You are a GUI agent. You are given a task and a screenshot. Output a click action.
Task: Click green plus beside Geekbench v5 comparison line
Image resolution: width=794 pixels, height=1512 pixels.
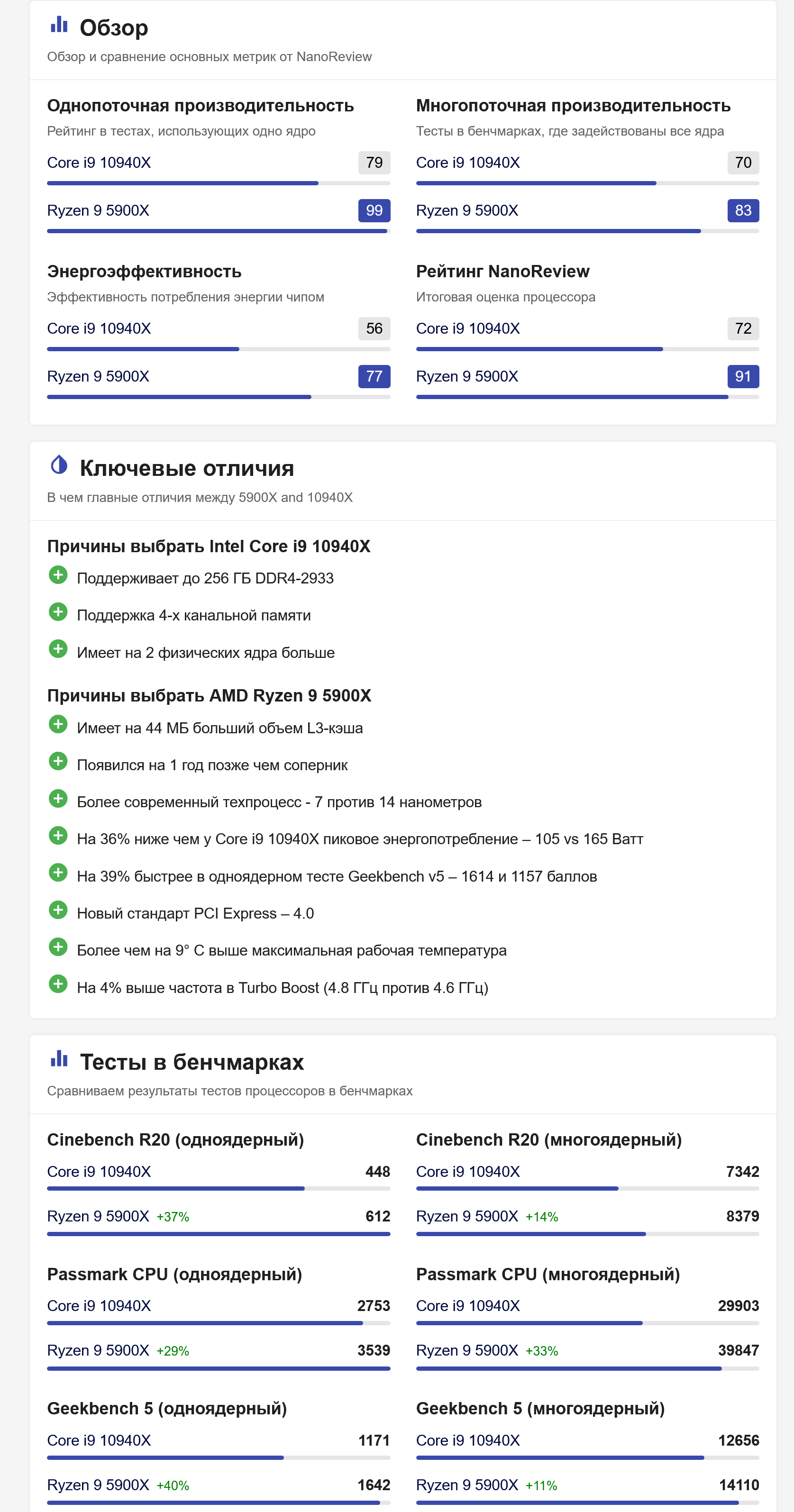(x=58, y=874)
